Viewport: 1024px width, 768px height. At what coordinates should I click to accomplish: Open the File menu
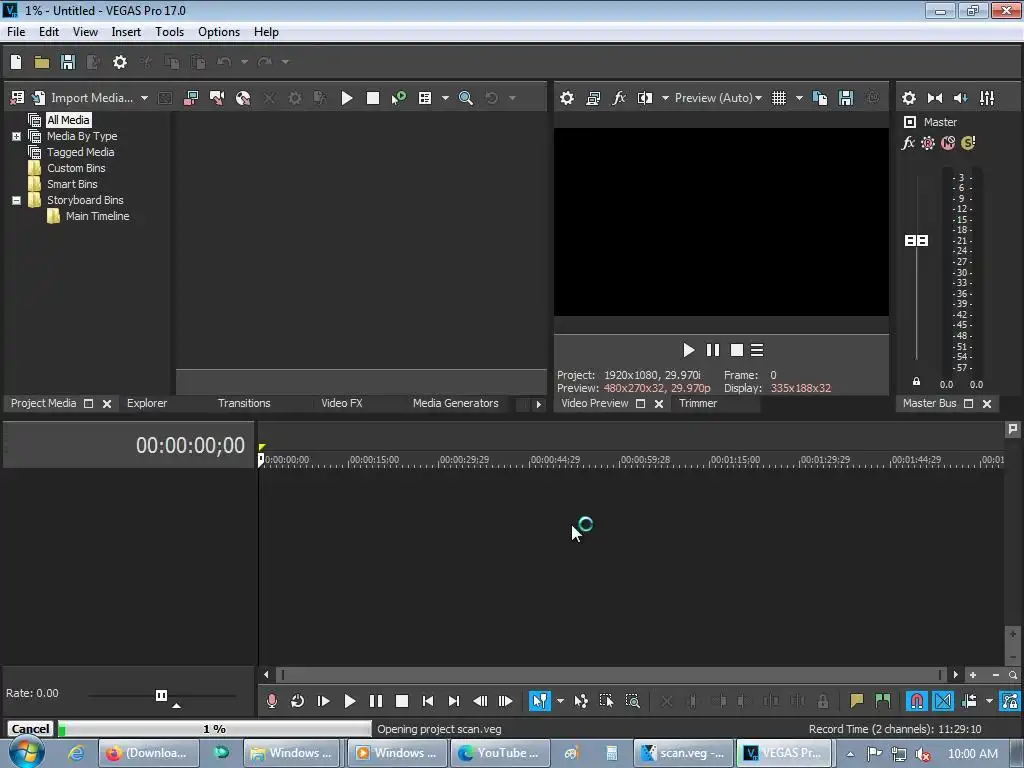pyautogui.click(x=16, y=32)
